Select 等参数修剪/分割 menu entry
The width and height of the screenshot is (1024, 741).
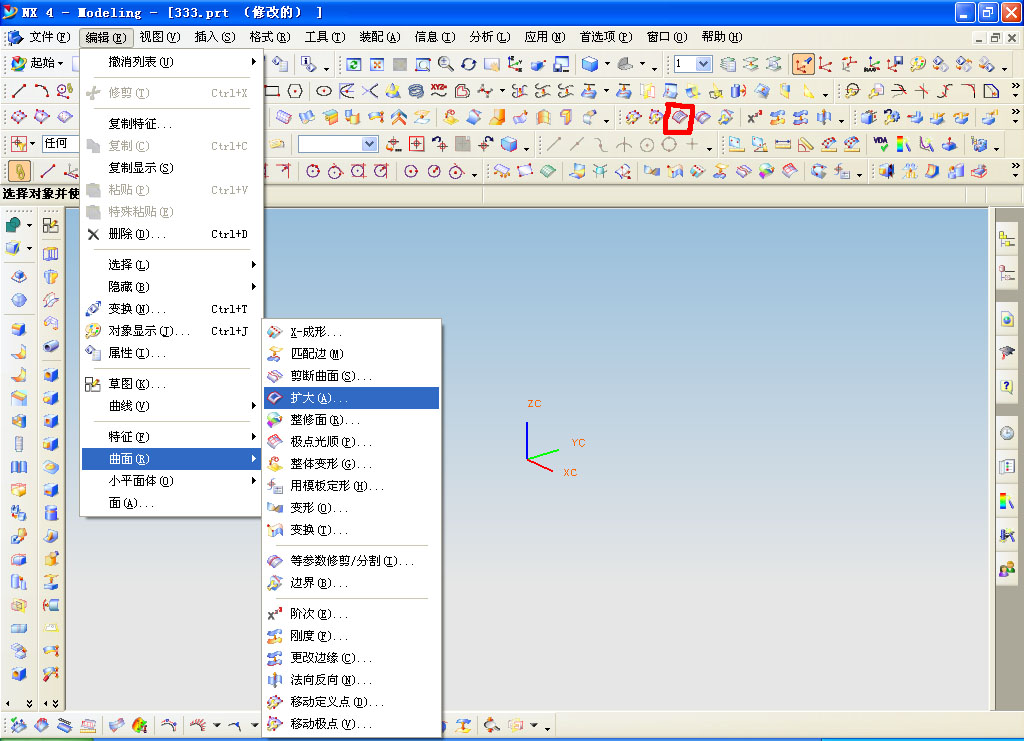pyautogui.click(x=351, y=561)
